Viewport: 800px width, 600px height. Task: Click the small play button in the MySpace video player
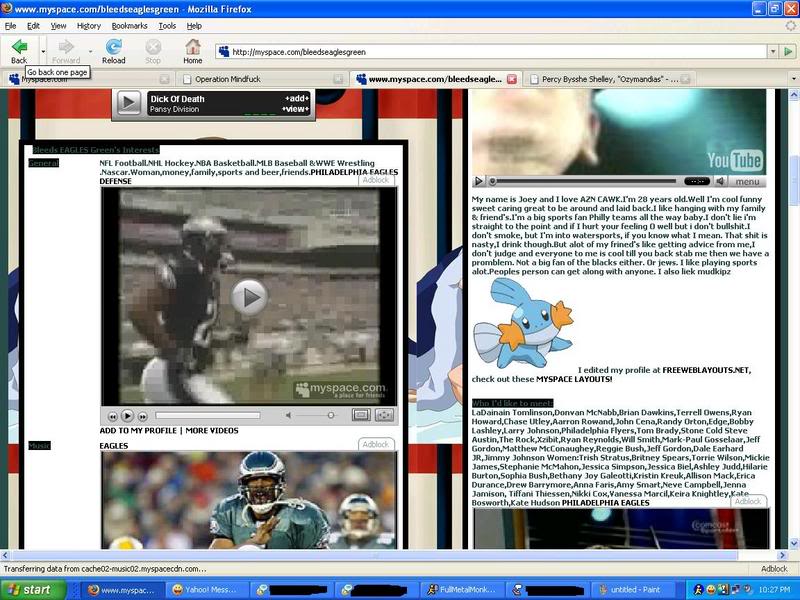(x=128, y=416)
